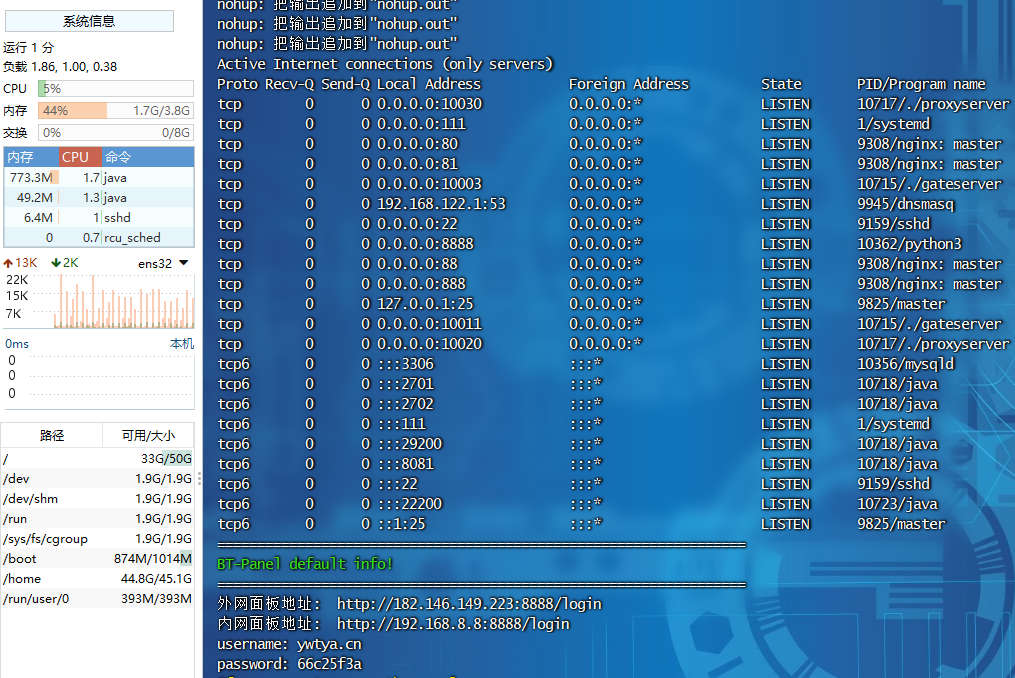The height and width of the screenshot is (678, 1015).
Task: Select the /boot disk row
Action: pyautogui.click(x=98, y=559)
